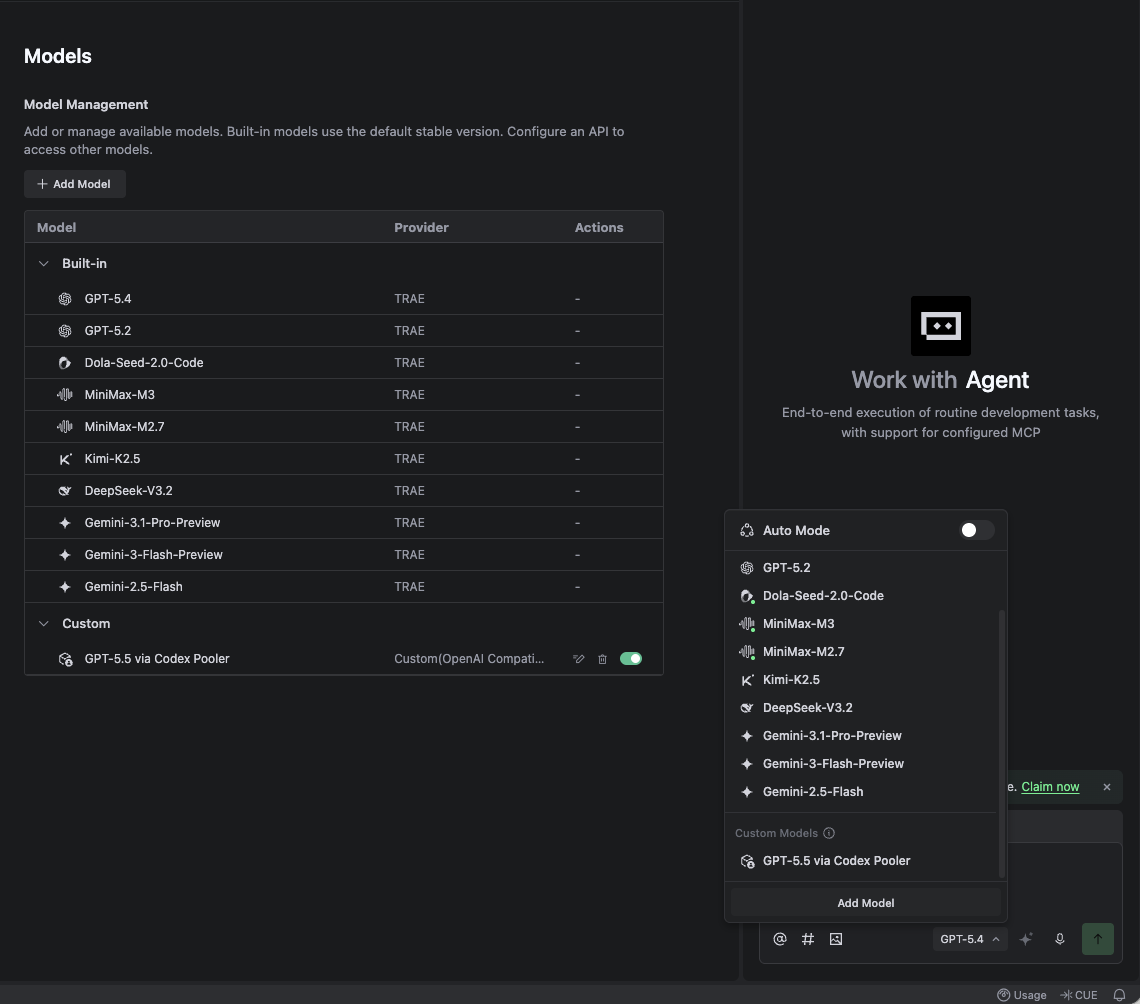
Task: Click the Kimi-K2.5 icon in the table
Action: click(x=65, y=459)
